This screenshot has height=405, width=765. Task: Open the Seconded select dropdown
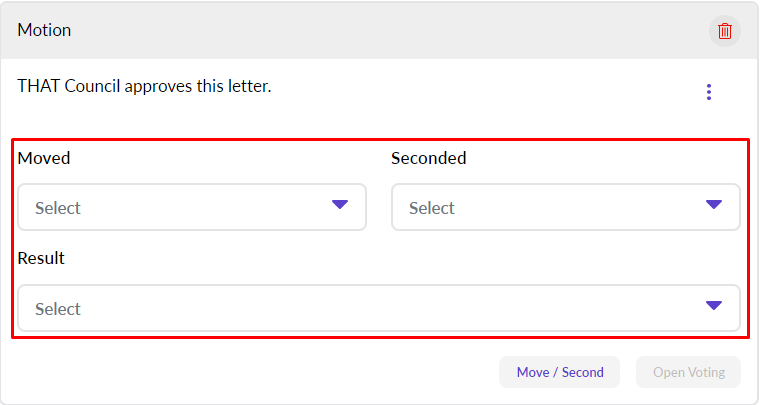point(565,207)
